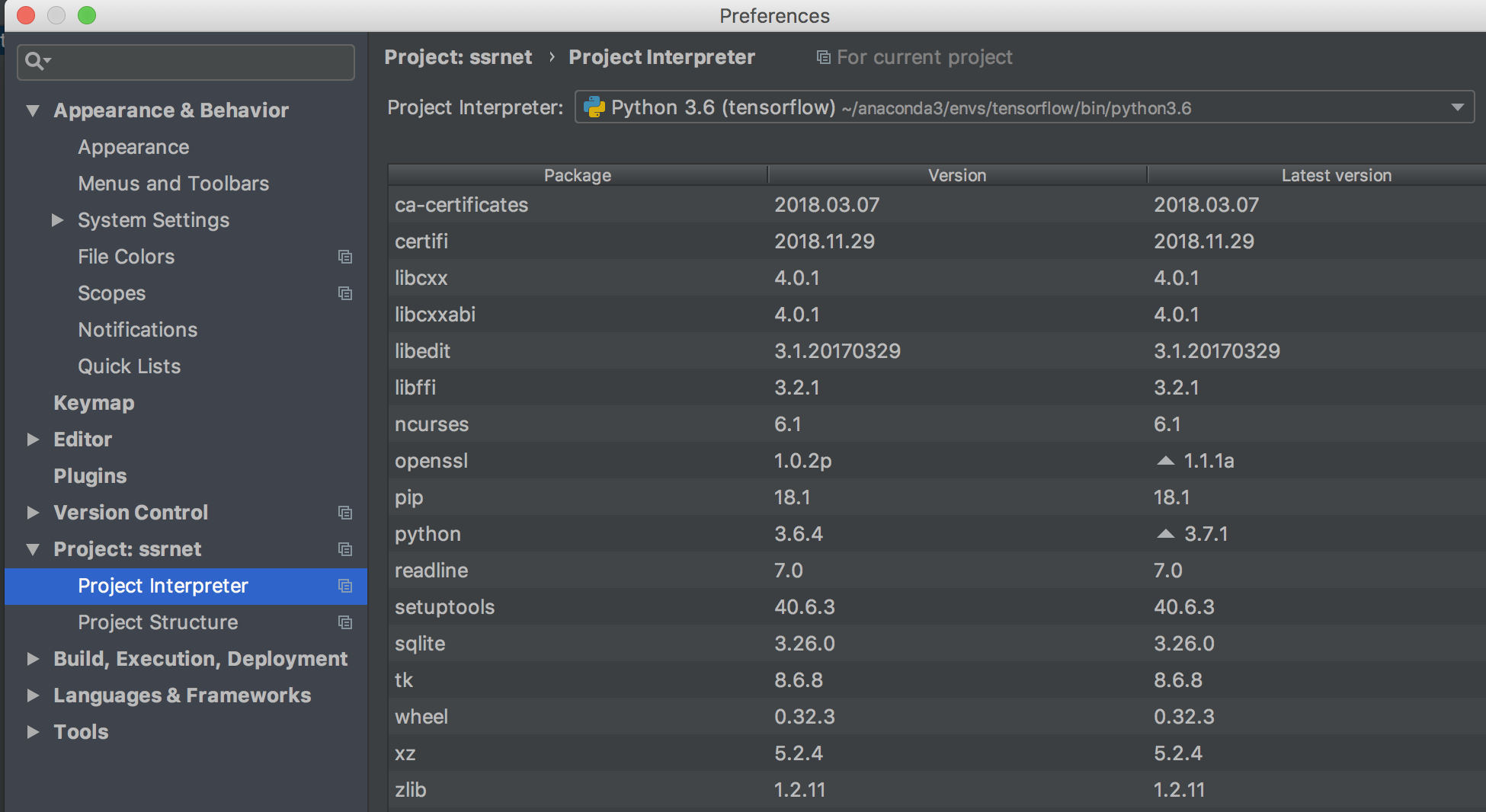This screenshot has width=1486, height=812.
Task: Select the readline package row
Action: click(937, 571)
